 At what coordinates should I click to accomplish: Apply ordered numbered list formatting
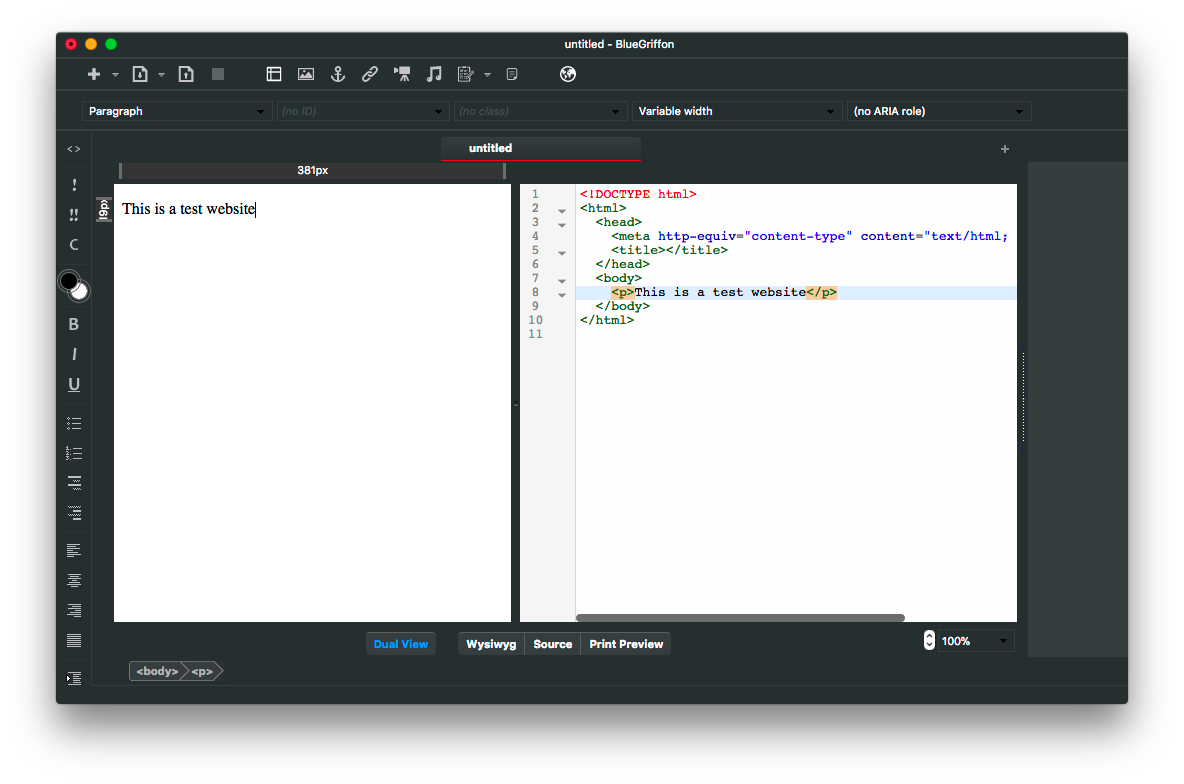(x=74, y=453)
